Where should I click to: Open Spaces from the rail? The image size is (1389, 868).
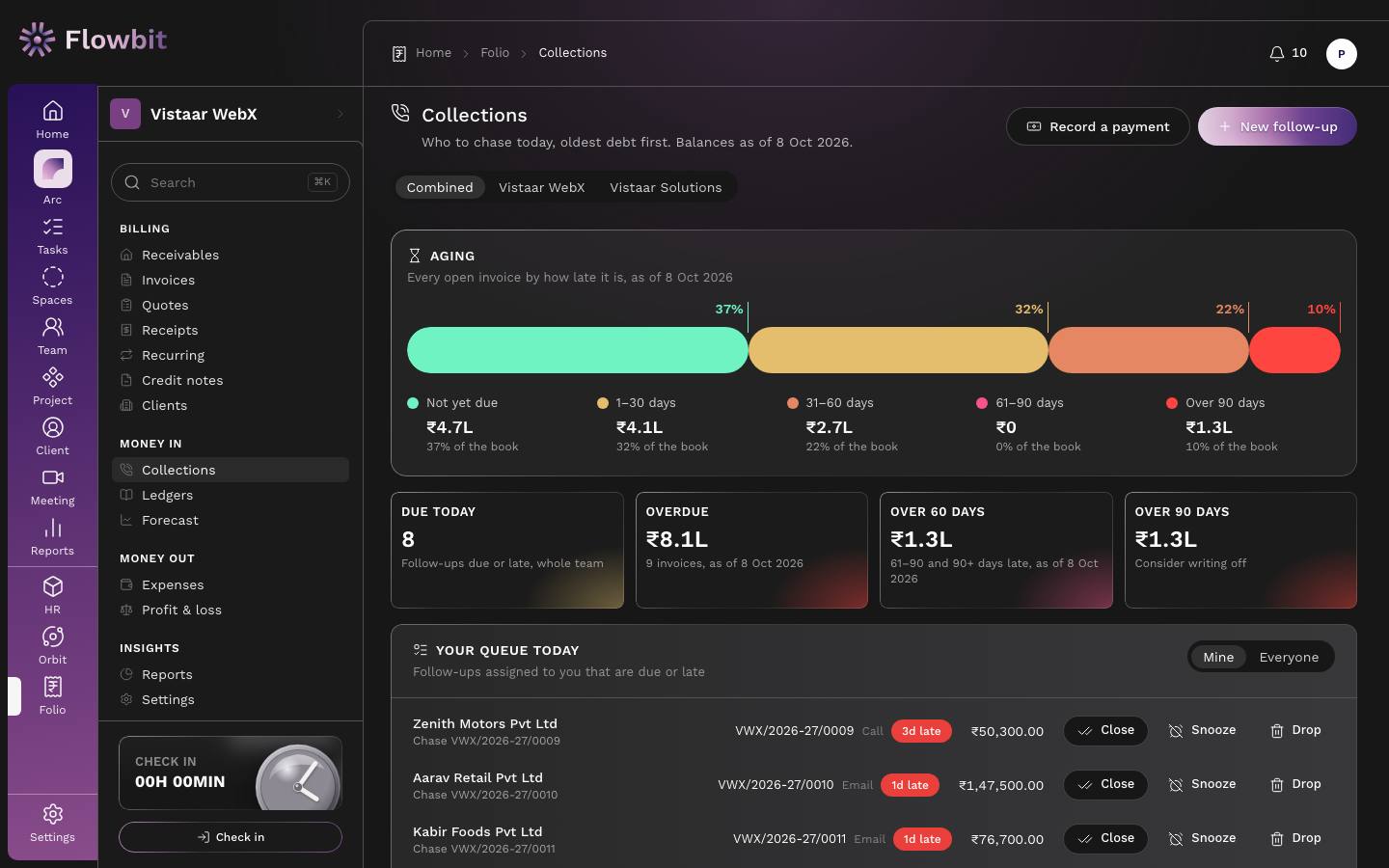pos(52,286)
